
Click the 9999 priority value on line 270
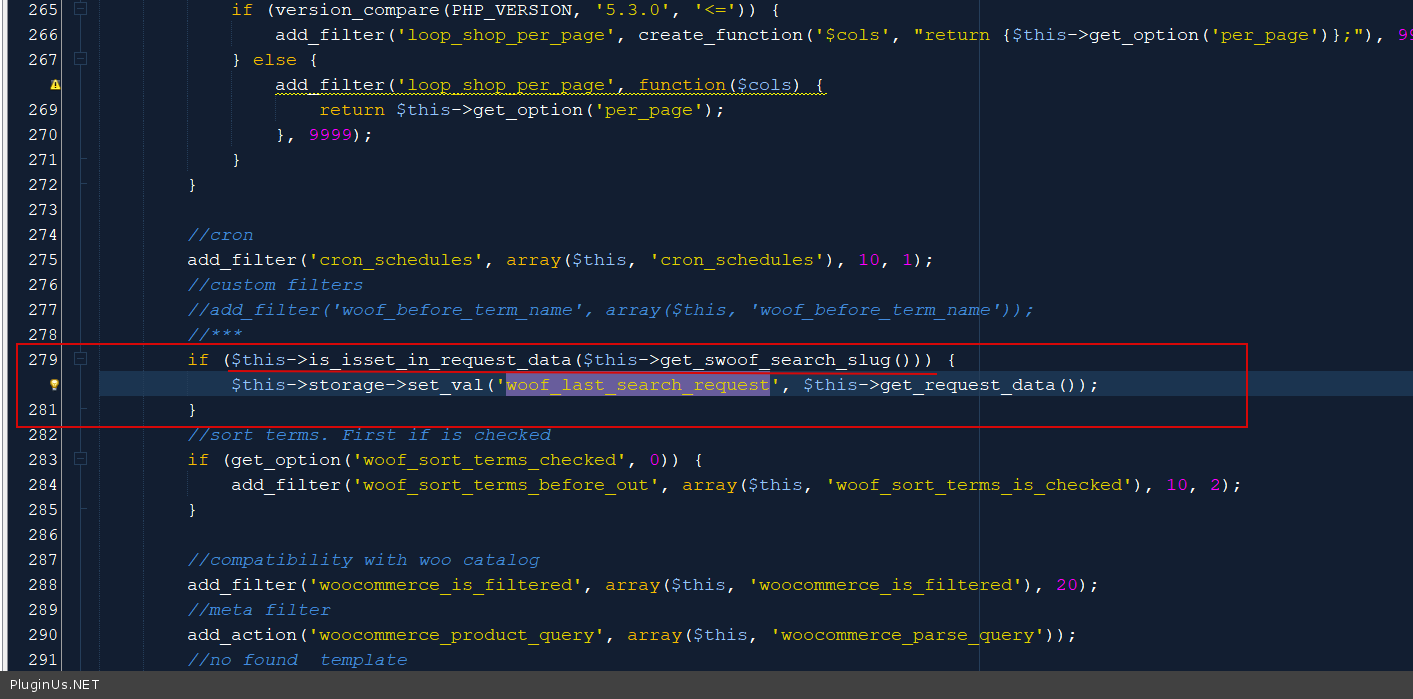[330, 135]
